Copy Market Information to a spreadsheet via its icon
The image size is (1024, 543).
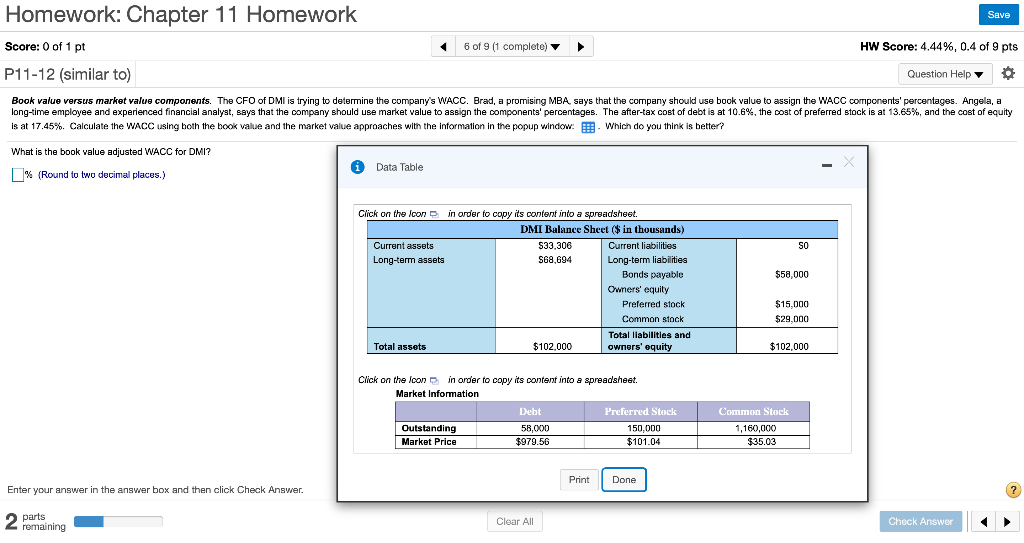coord(434,380)
